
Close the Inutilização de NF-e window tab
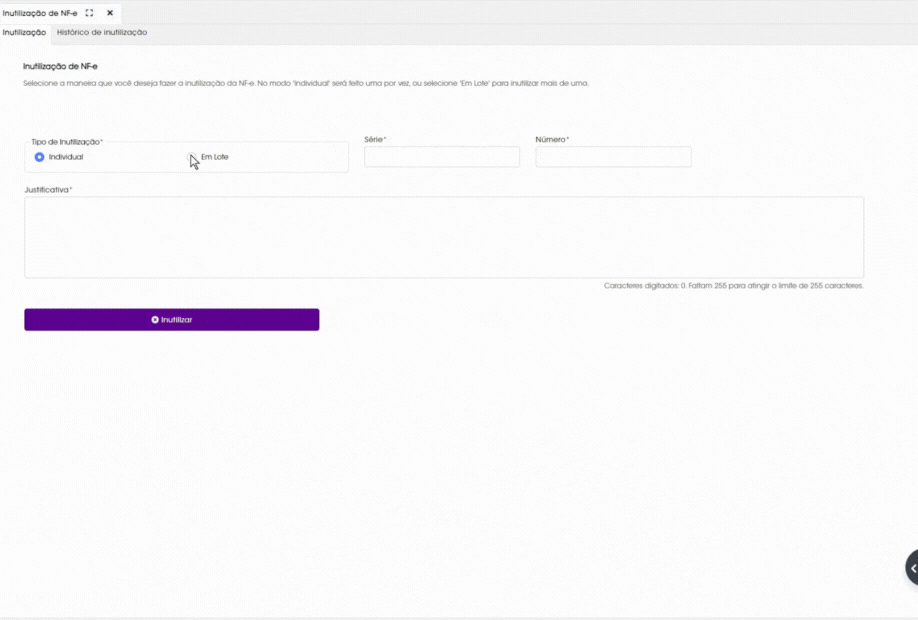pos(109,13)
